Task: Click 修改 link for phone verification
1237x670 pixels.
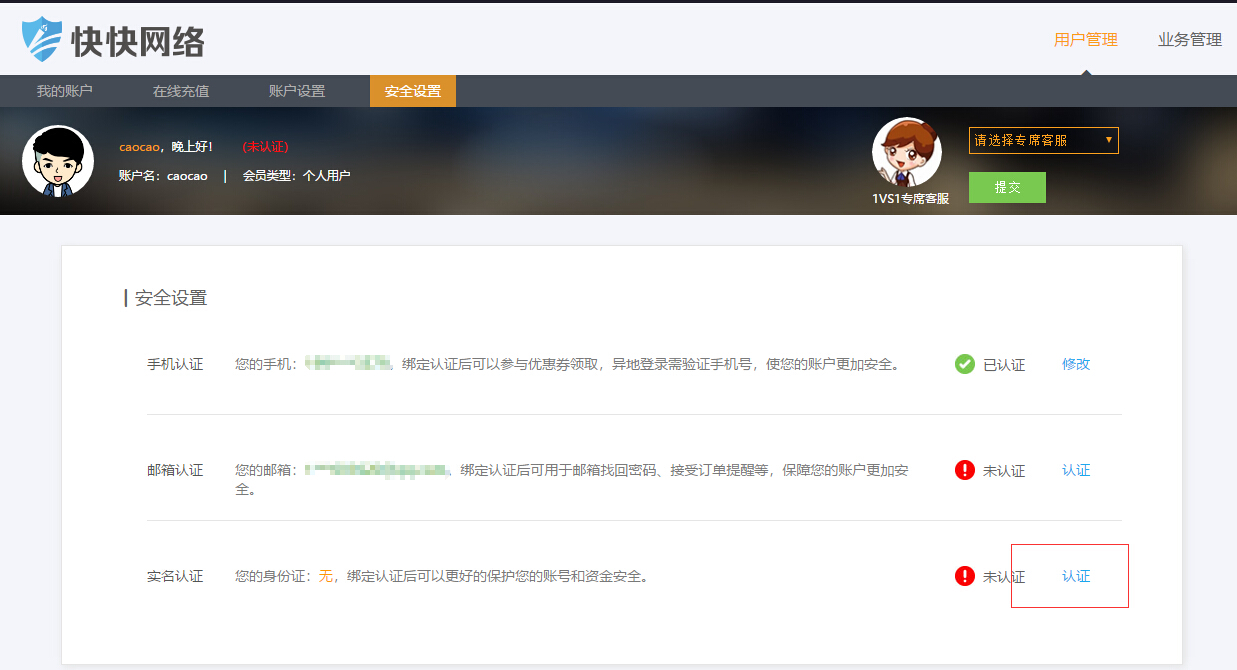Action: coord(1076,364)
